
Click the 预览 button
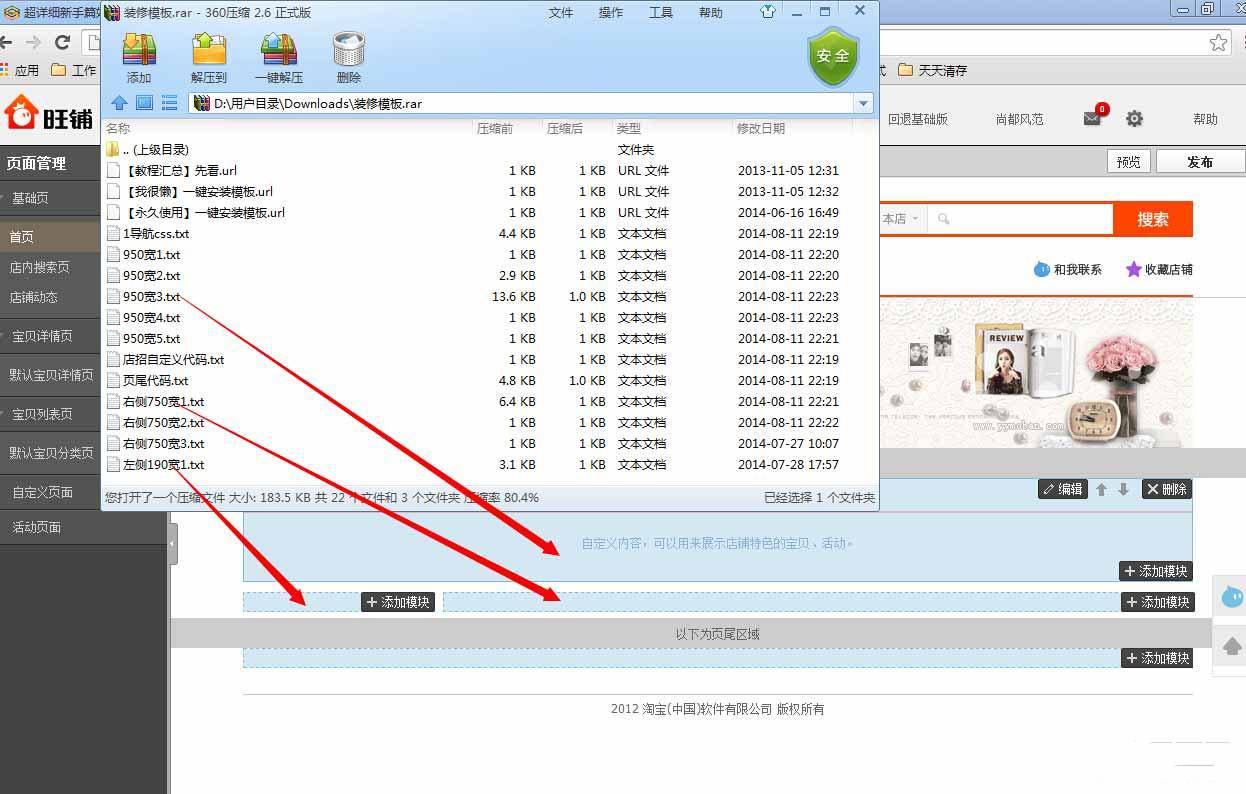tap(1129, 161)
